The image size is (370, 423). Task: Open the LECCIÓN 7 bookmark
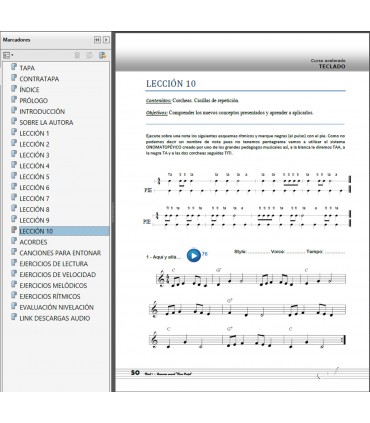pyautogui.click(x=34, y=199)
